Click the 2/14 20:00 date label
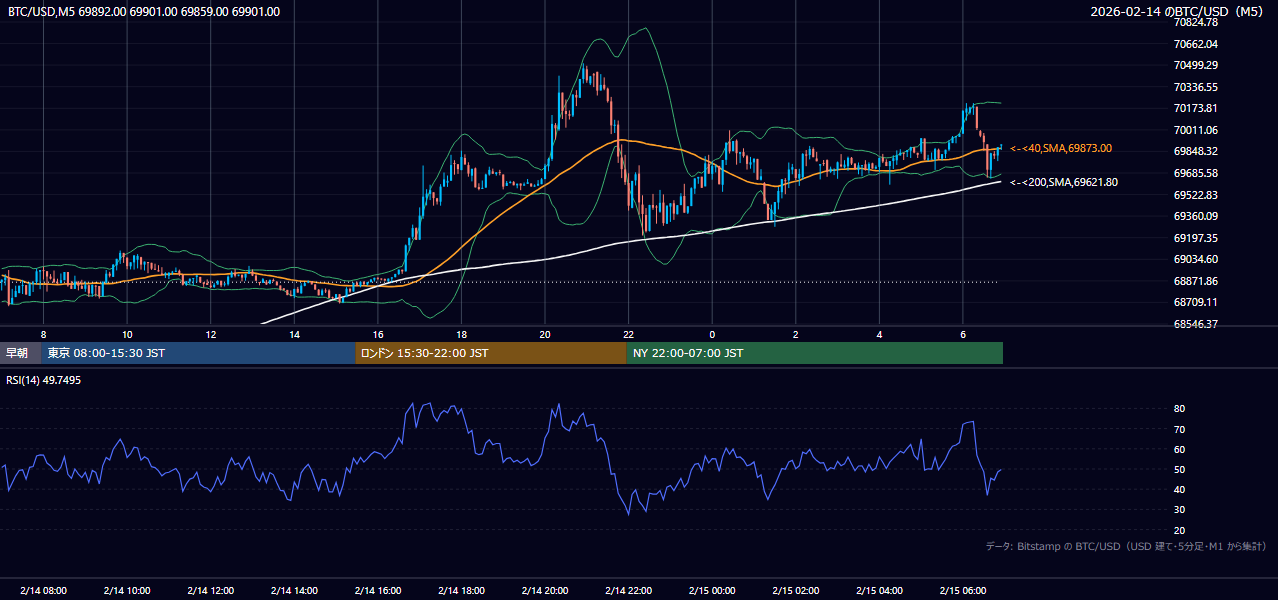 [545, 590]
